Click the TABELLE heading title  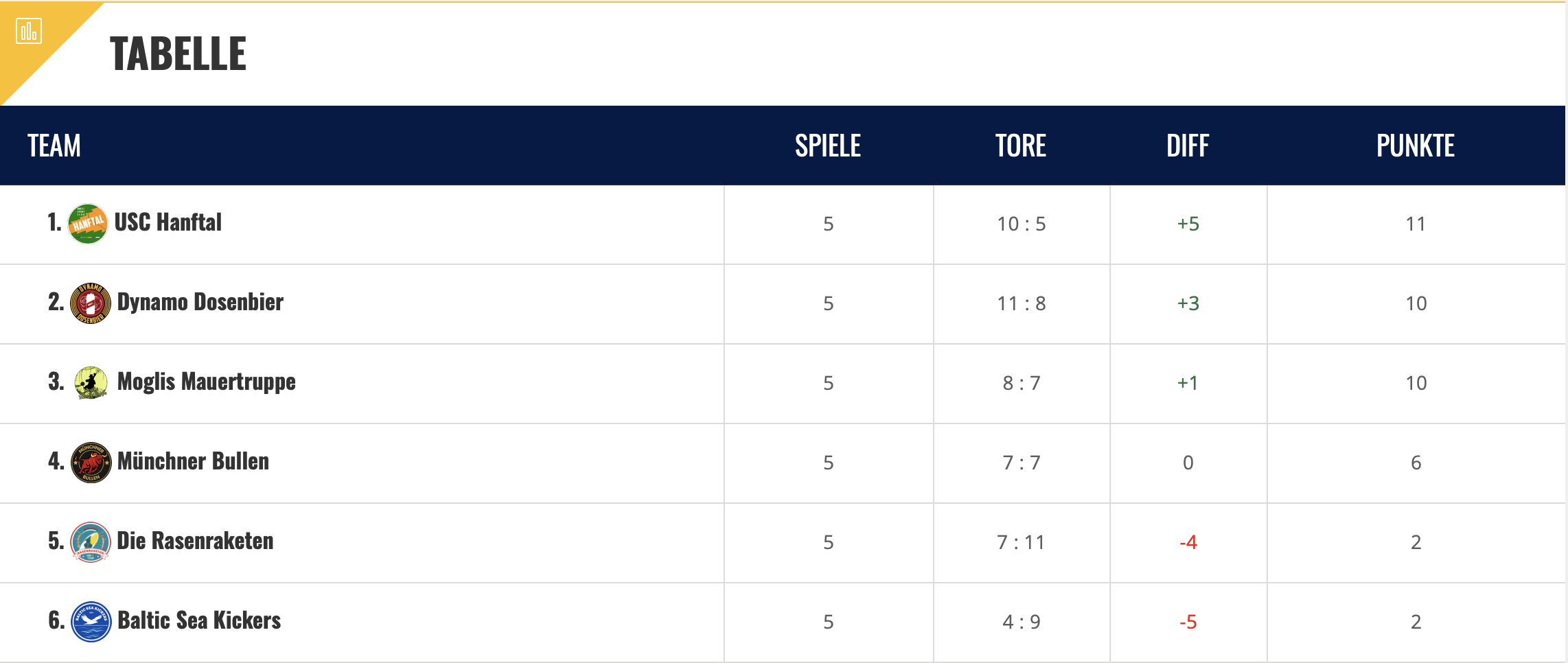click(178, 54)
